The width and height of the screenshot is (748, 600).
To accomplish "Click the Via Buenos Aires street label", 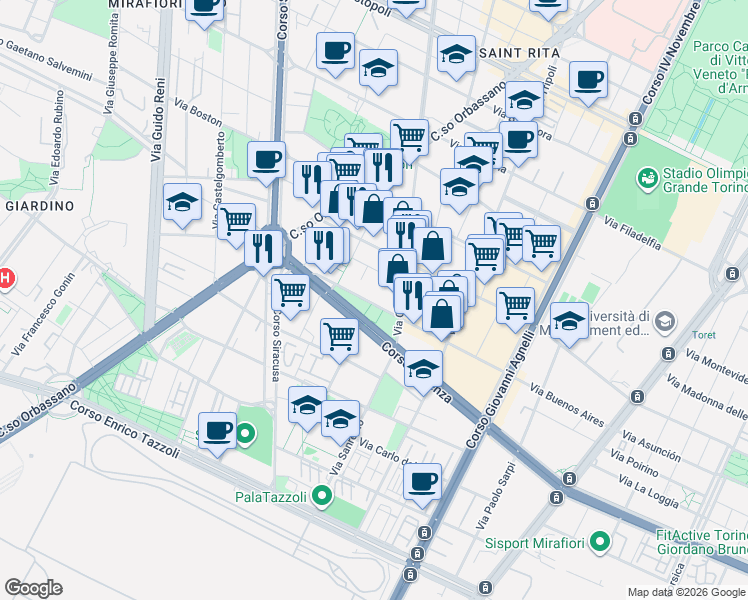I will pos(567,405).
